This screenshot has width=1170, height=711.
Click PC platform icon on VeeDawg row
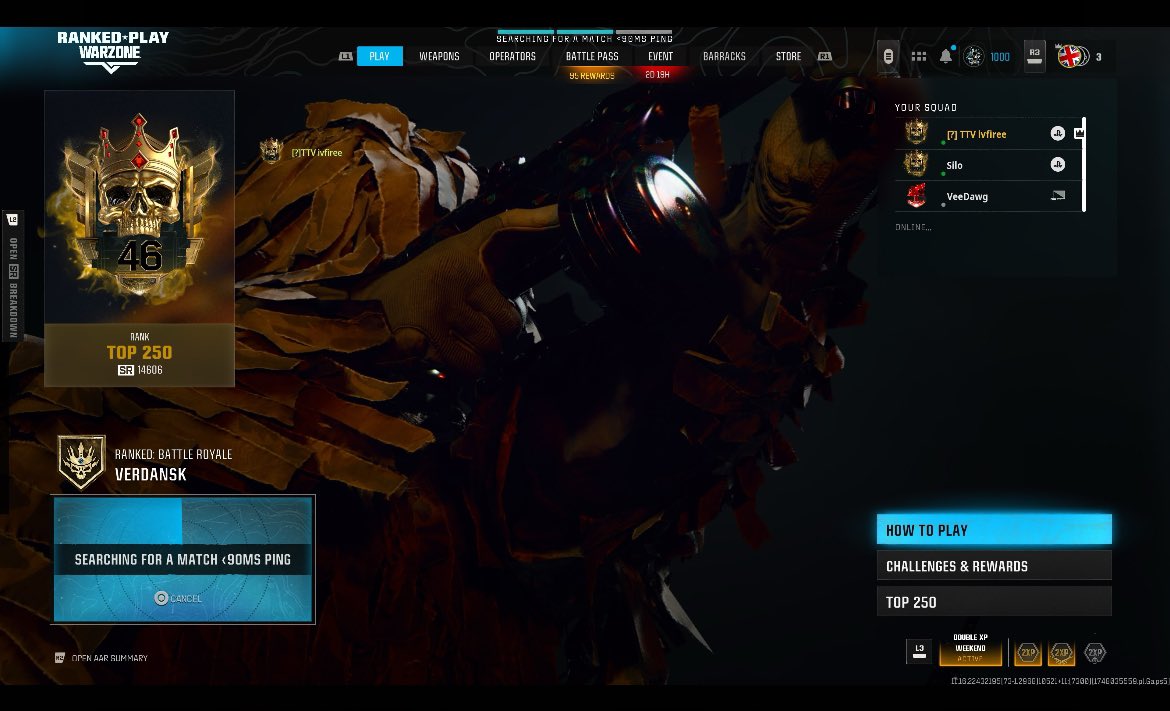(x=1058, y=195)
